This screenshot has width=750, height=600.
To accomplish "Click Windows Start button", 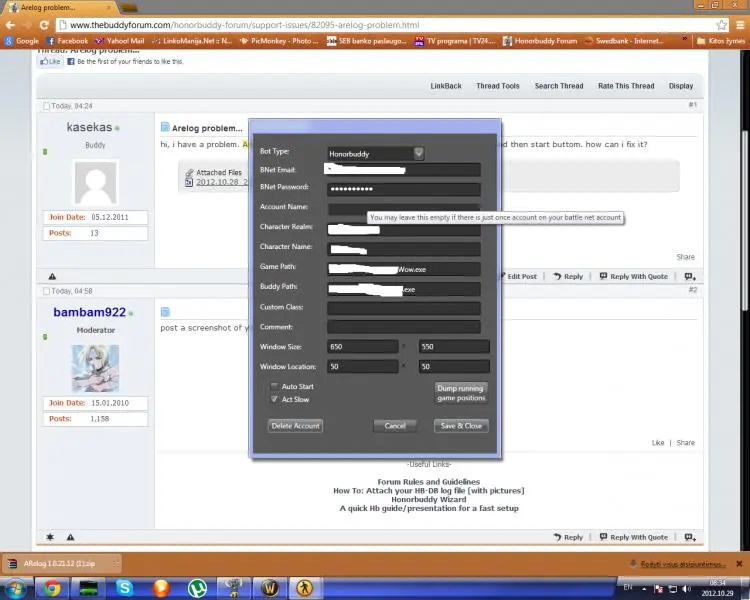I will pos(14,589).
